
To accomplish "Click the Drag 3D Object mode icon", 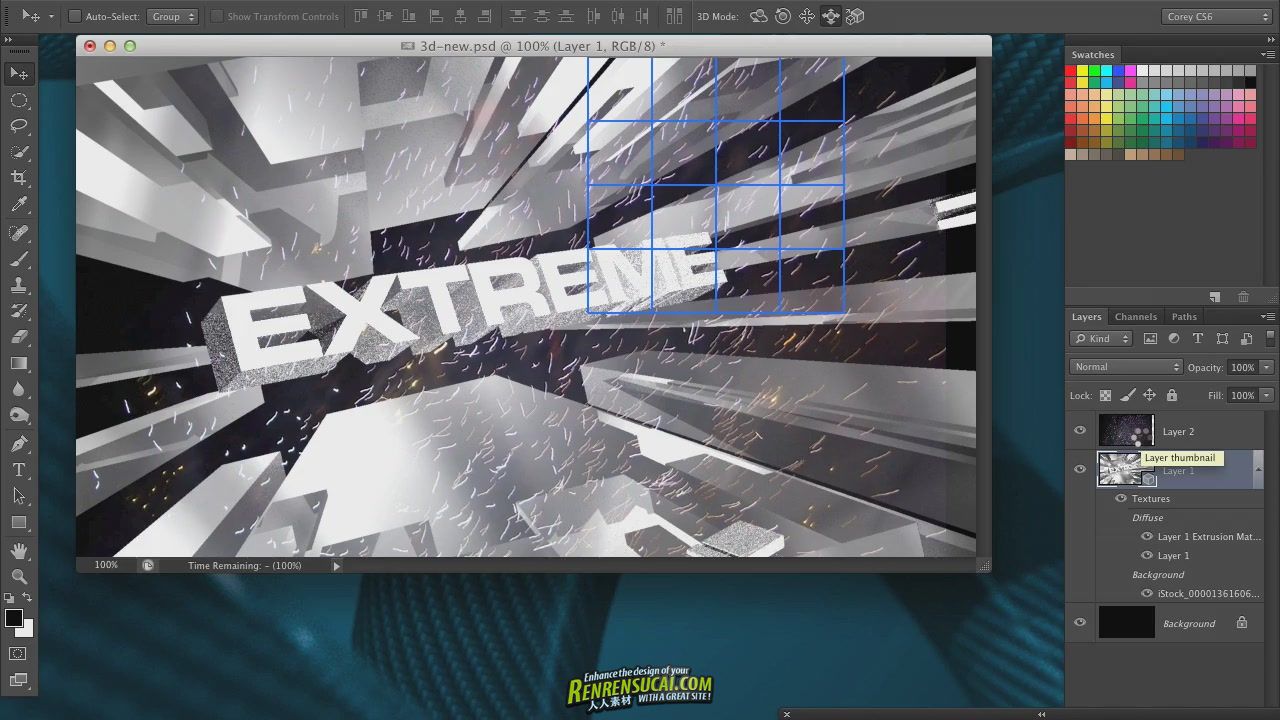I will (x=807, y=16).
